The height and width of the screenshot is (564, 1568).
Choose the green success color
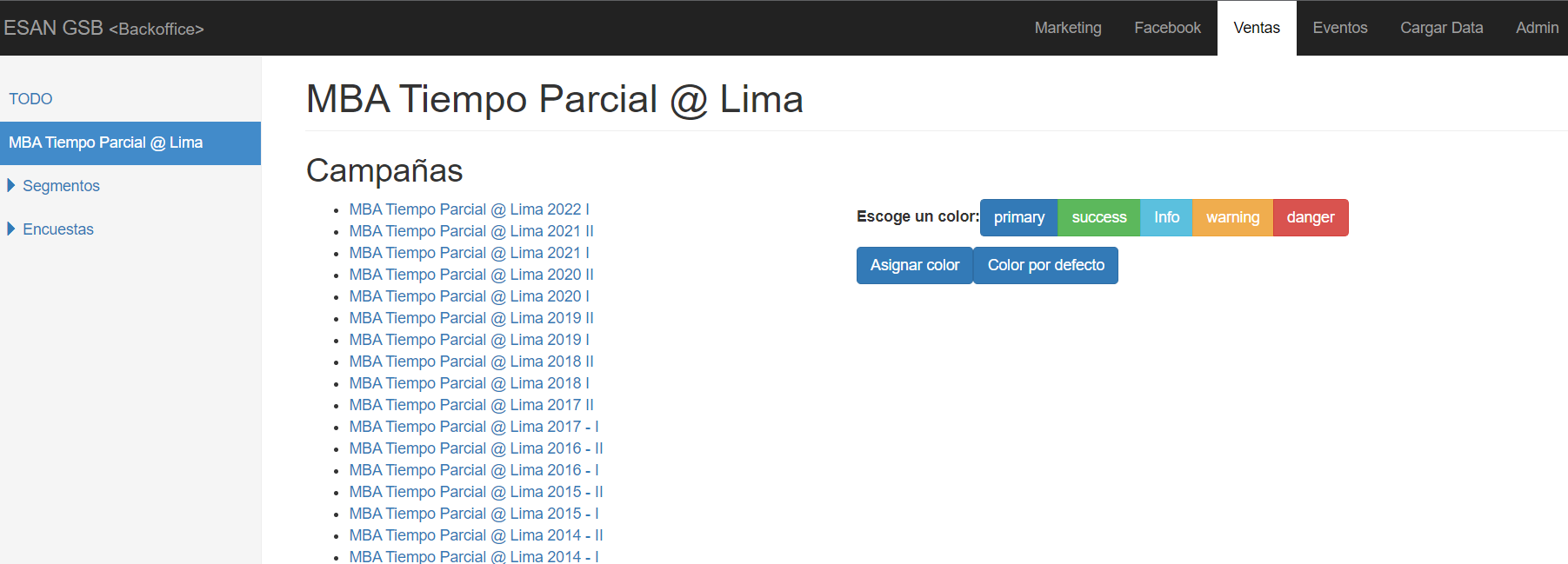(1099, 217)
